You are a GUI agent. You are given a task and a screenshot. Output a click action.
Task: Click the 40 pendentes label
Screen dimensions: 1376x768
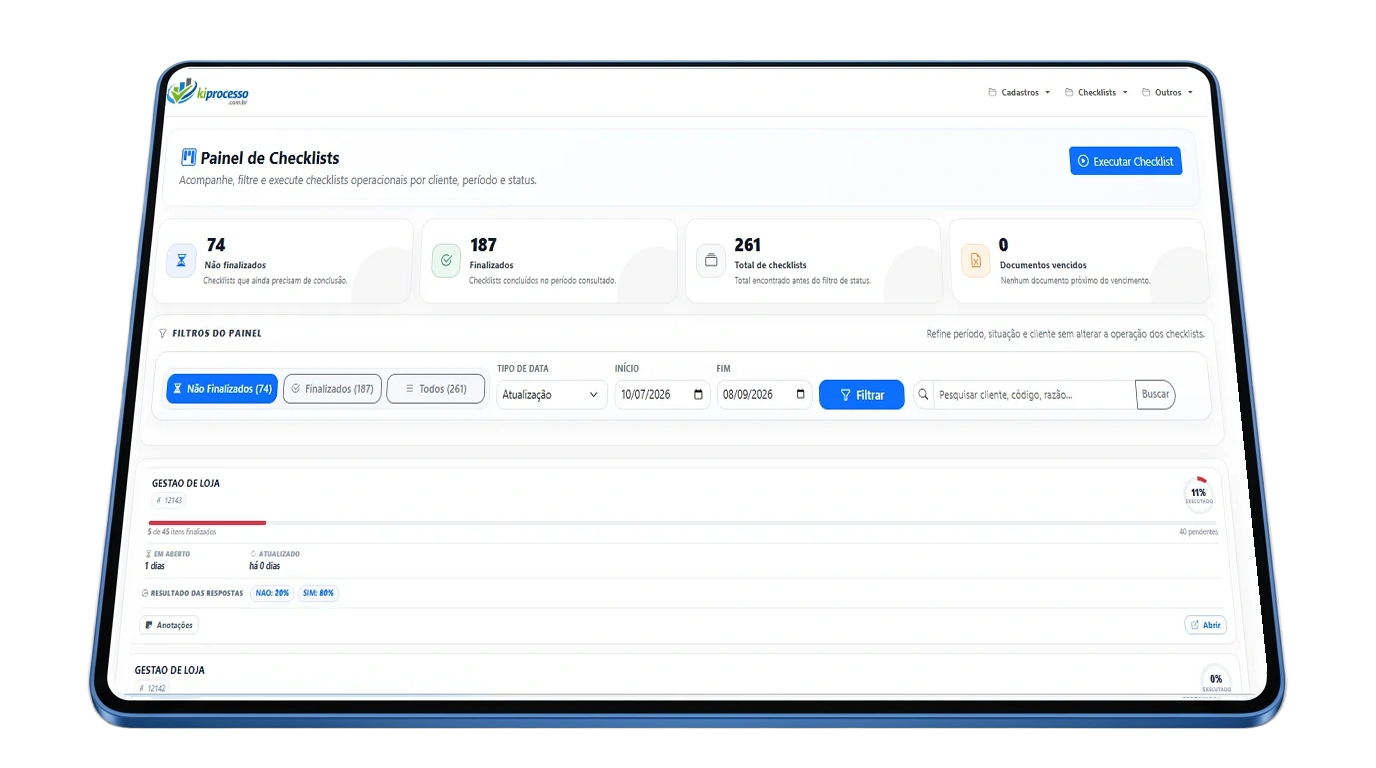[1198, 532]
